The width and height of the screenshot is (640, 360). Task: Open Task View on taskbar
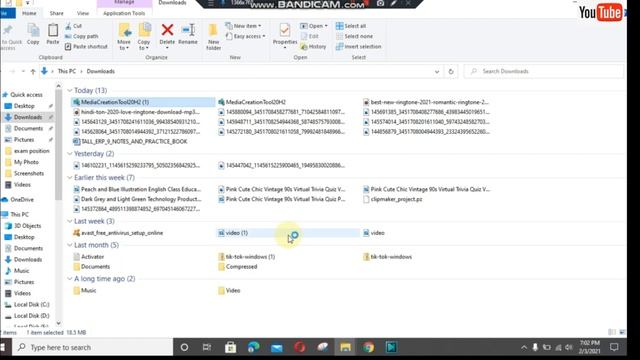(x=207, y=347)
